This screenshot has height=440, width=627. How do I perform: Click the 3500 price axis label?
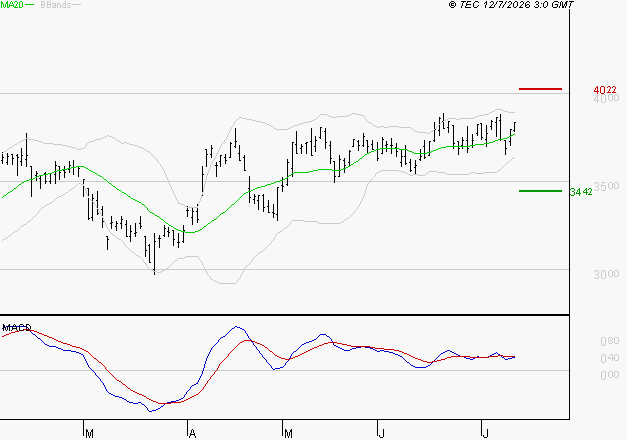[x=606, y=186]
